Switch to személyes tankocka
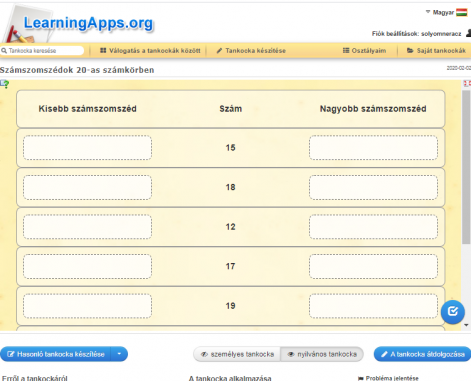This screenshot has height=381, width=471. click(237, 354)
